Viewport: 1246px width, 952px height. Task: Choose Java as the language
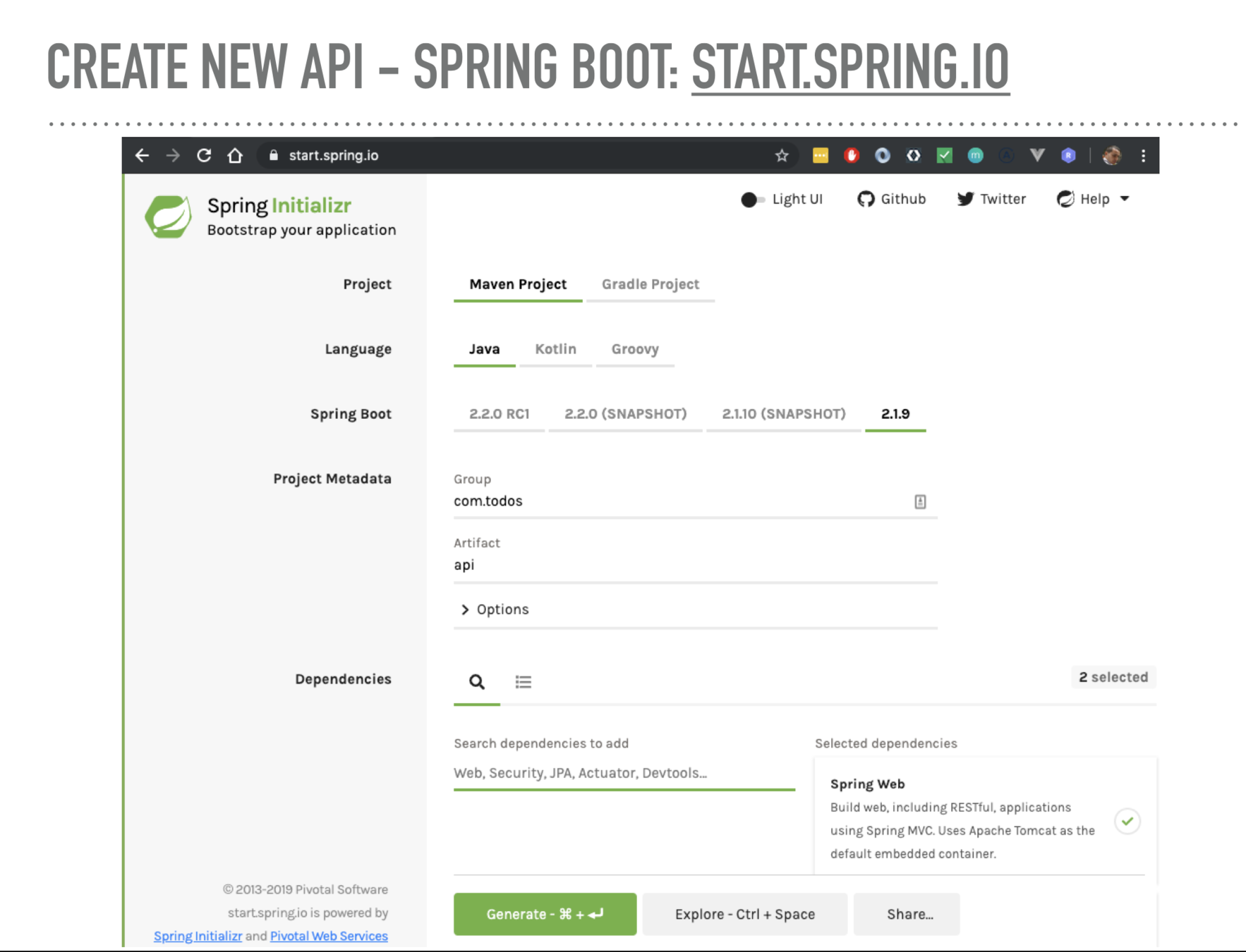485,349
